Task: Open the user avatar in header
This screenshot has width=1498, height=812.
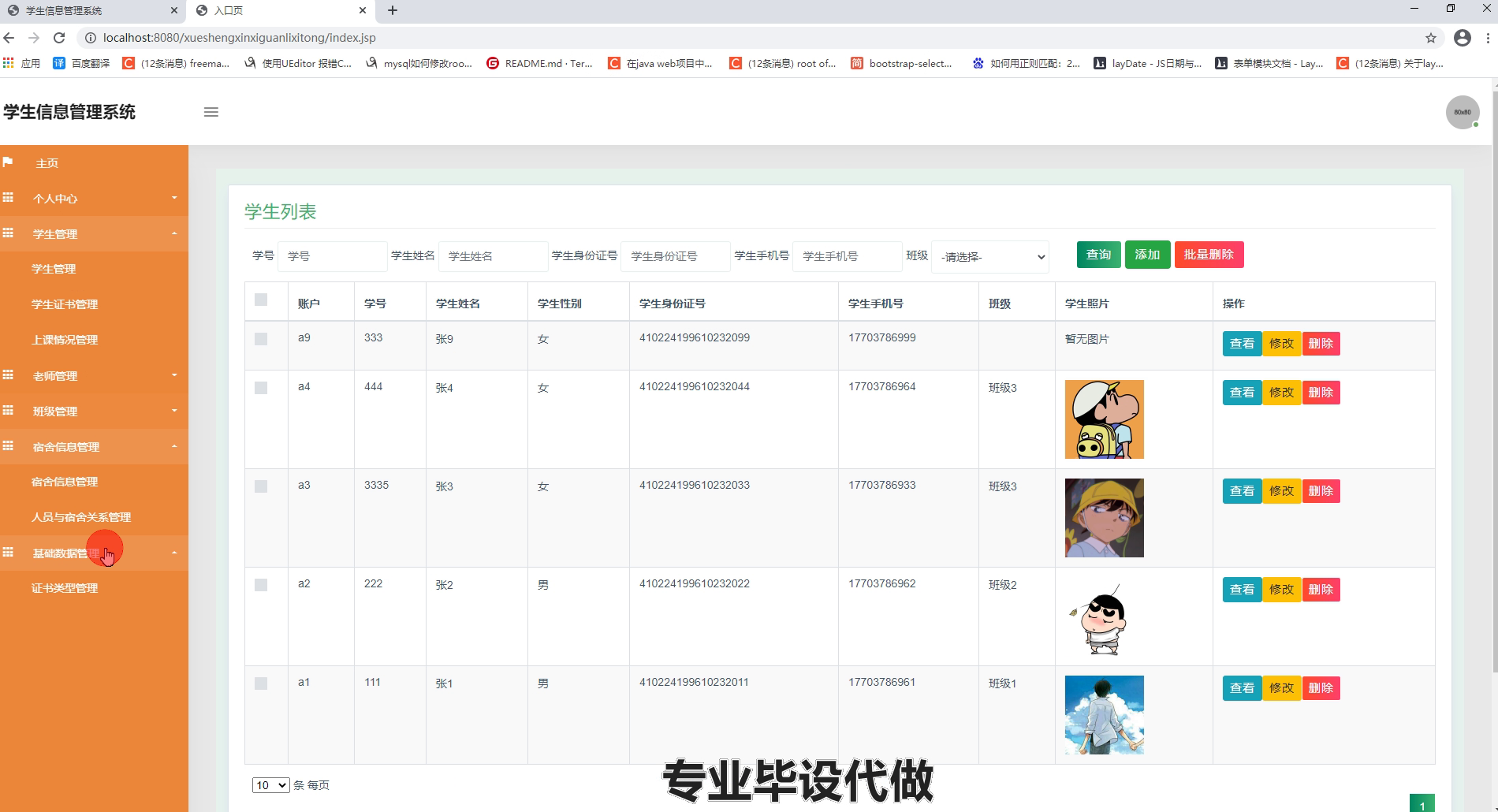Action: 1463,112
